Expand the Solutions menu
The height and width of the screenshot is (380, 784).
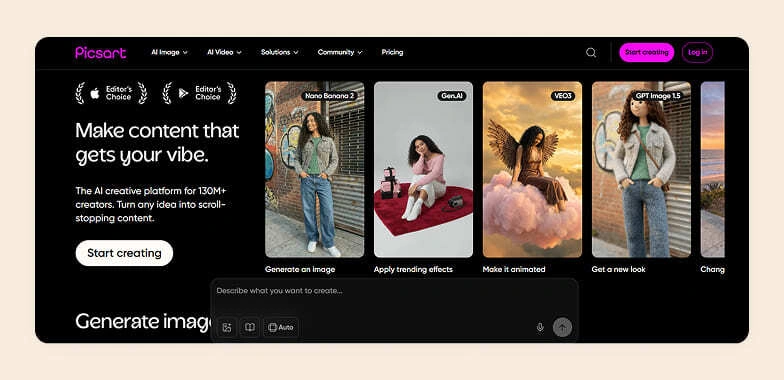[280, 52]
